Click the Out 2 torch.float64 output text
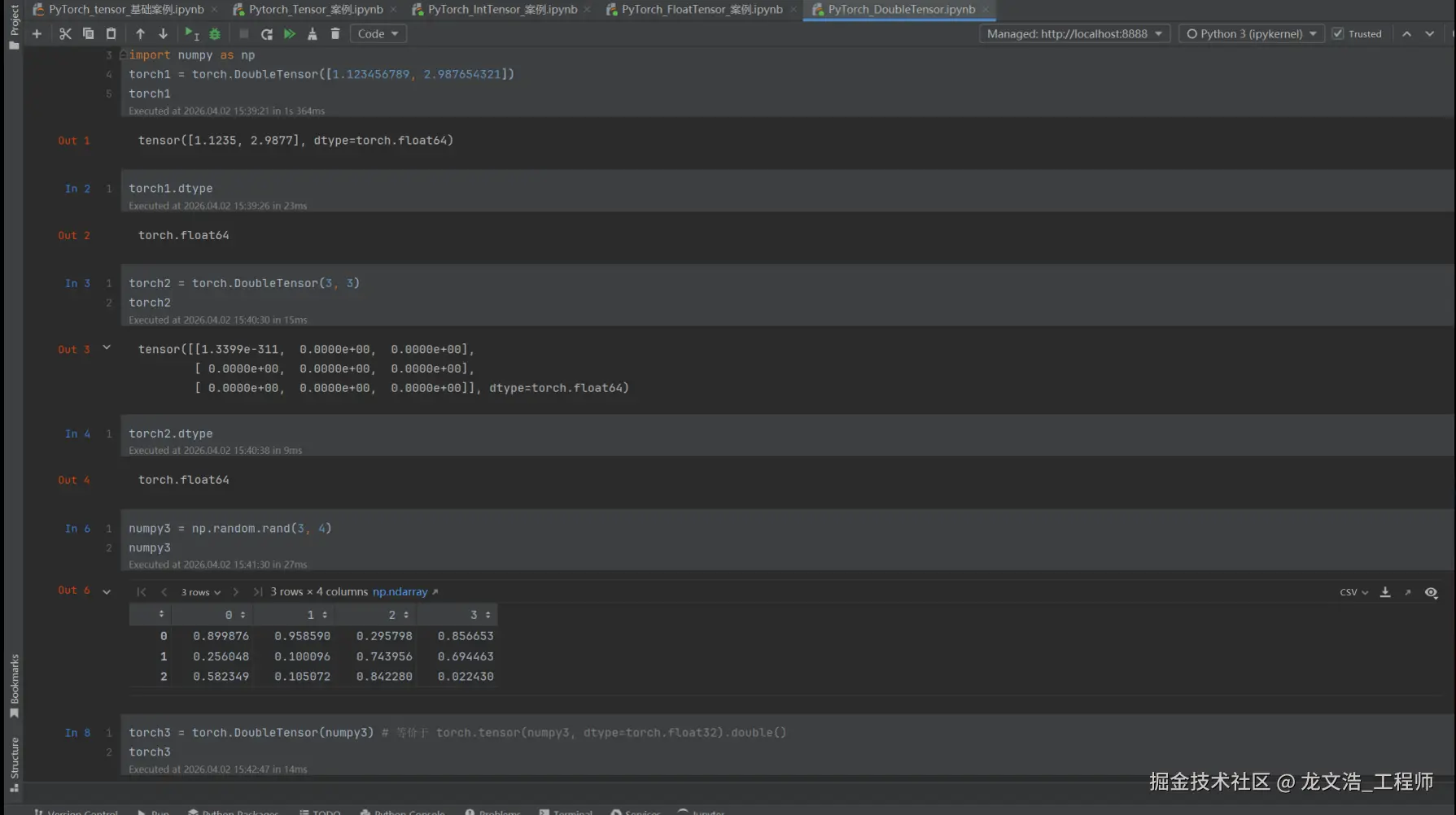The width and height of the screenshot is (1456, 815). click(x=183, y=235)
